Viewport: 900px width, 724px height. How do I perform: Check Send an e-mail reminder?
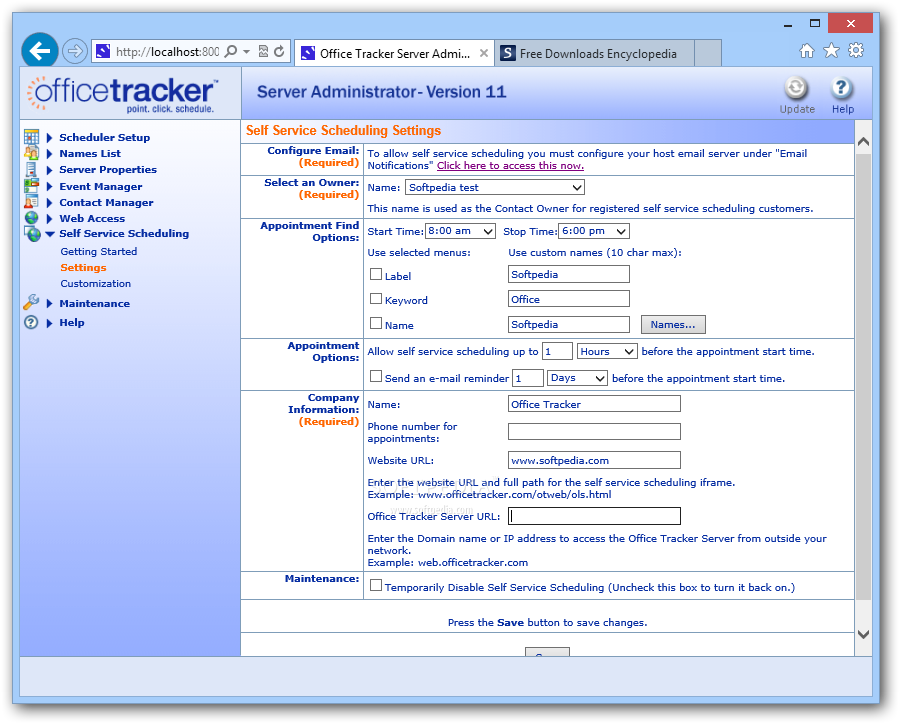(376, 377)
